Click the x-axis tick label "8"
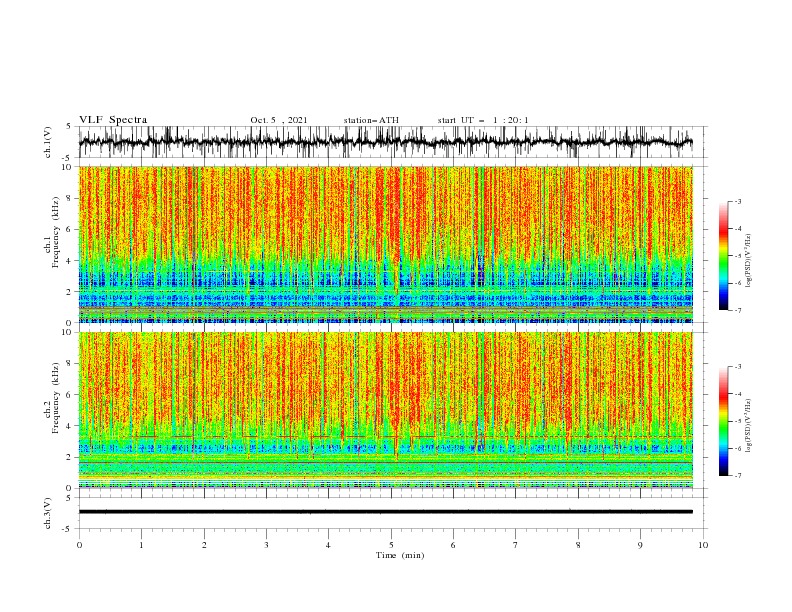 coord(578,545)
